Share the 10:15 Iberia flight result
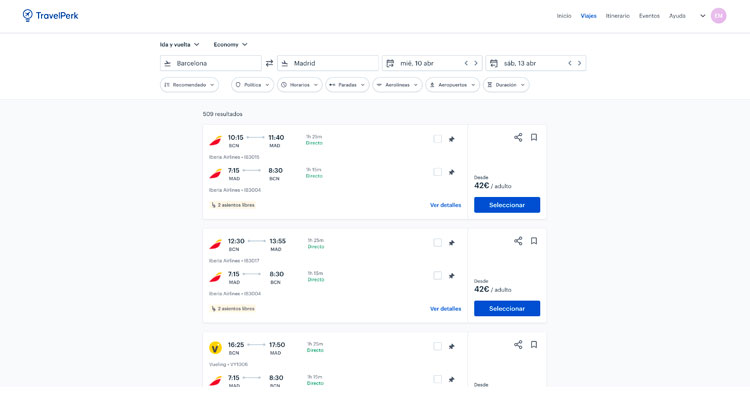Image resolution: width=750 pixels, height=415 pixels. click(518, 138)
